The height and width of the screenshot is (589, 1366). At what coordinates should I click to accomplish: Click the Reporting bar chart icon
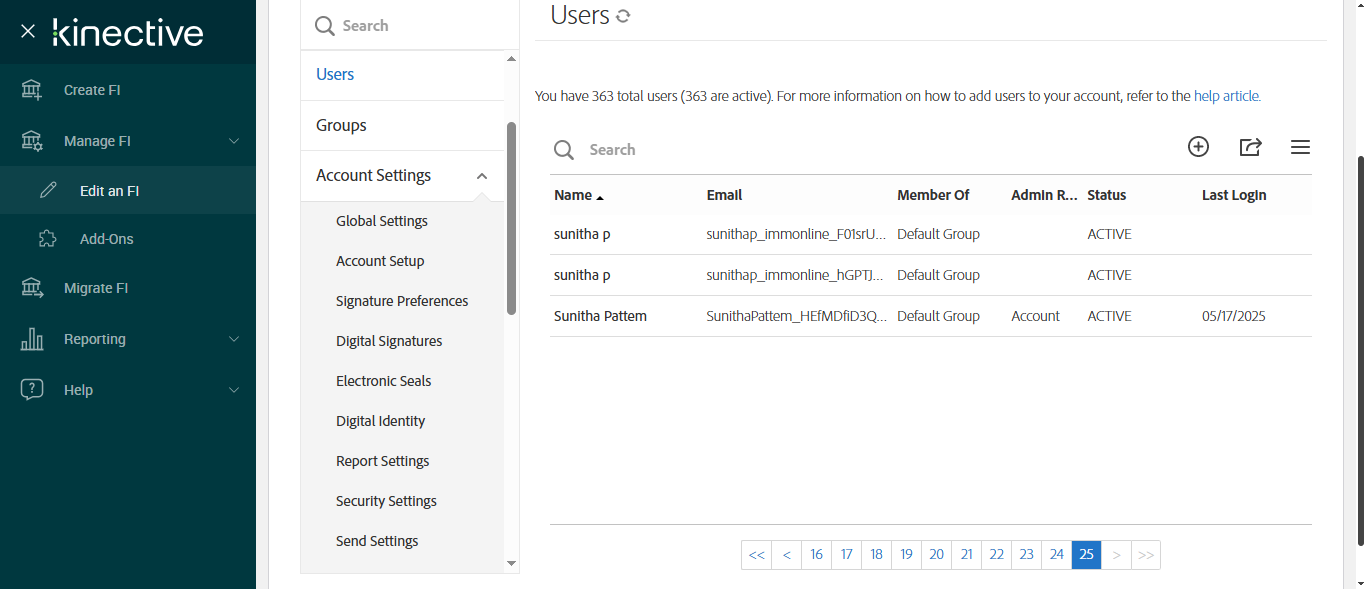[x=32, y=339]
